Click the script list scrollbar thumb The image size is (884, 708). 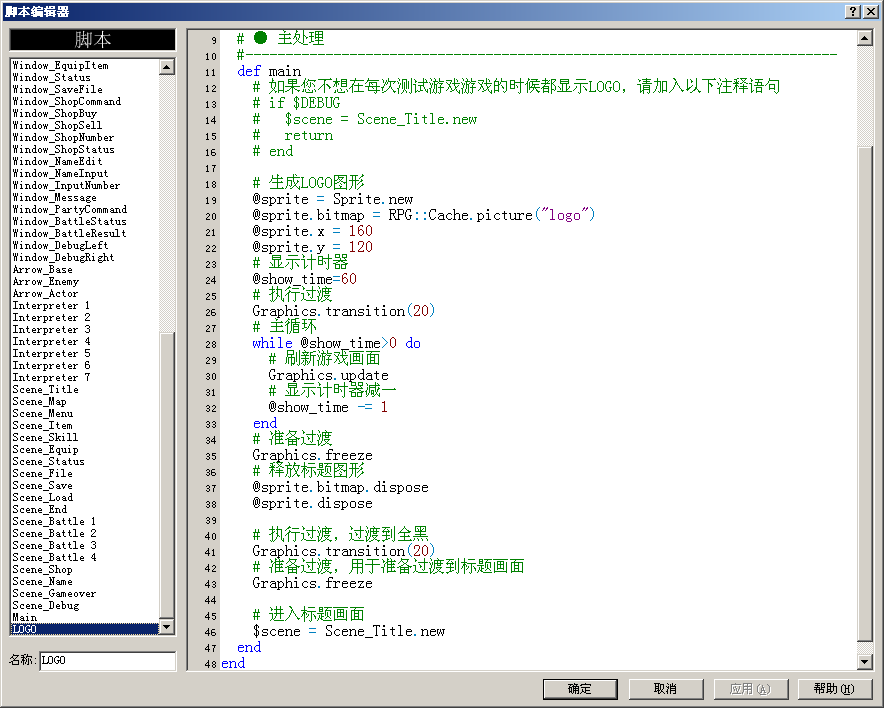coord(167,476)
